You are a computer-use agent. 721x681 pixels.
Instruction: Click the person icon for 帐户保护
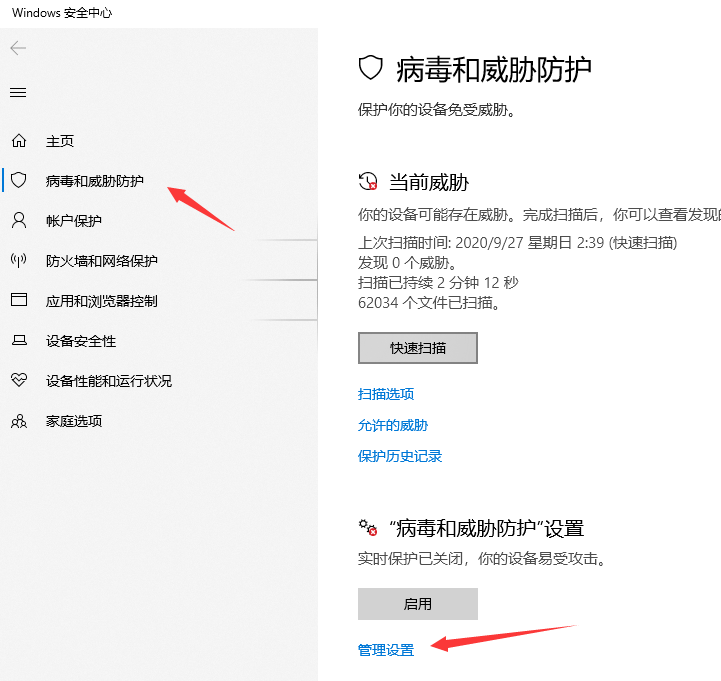click(18, 221)
